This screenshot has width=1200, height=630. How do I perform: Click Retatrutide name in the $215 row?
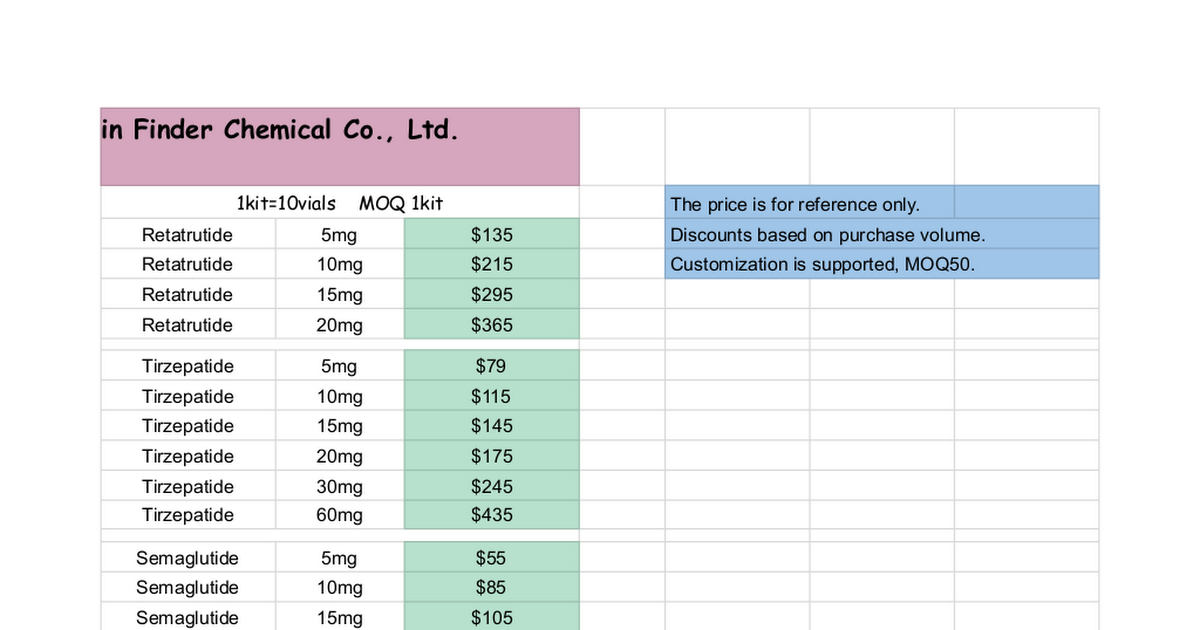point(187,264)
